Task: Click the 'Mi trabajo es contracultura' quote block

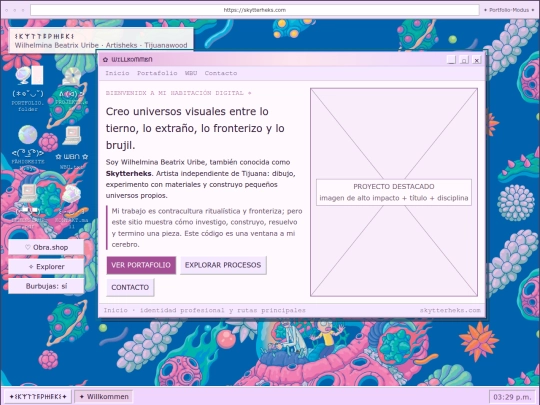Action: (205, 228)
